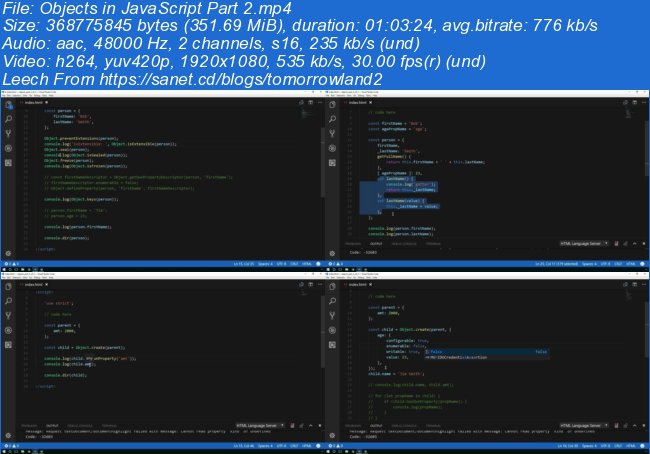Open More Actions ellipsis in the top-left frame

(320, 102)
